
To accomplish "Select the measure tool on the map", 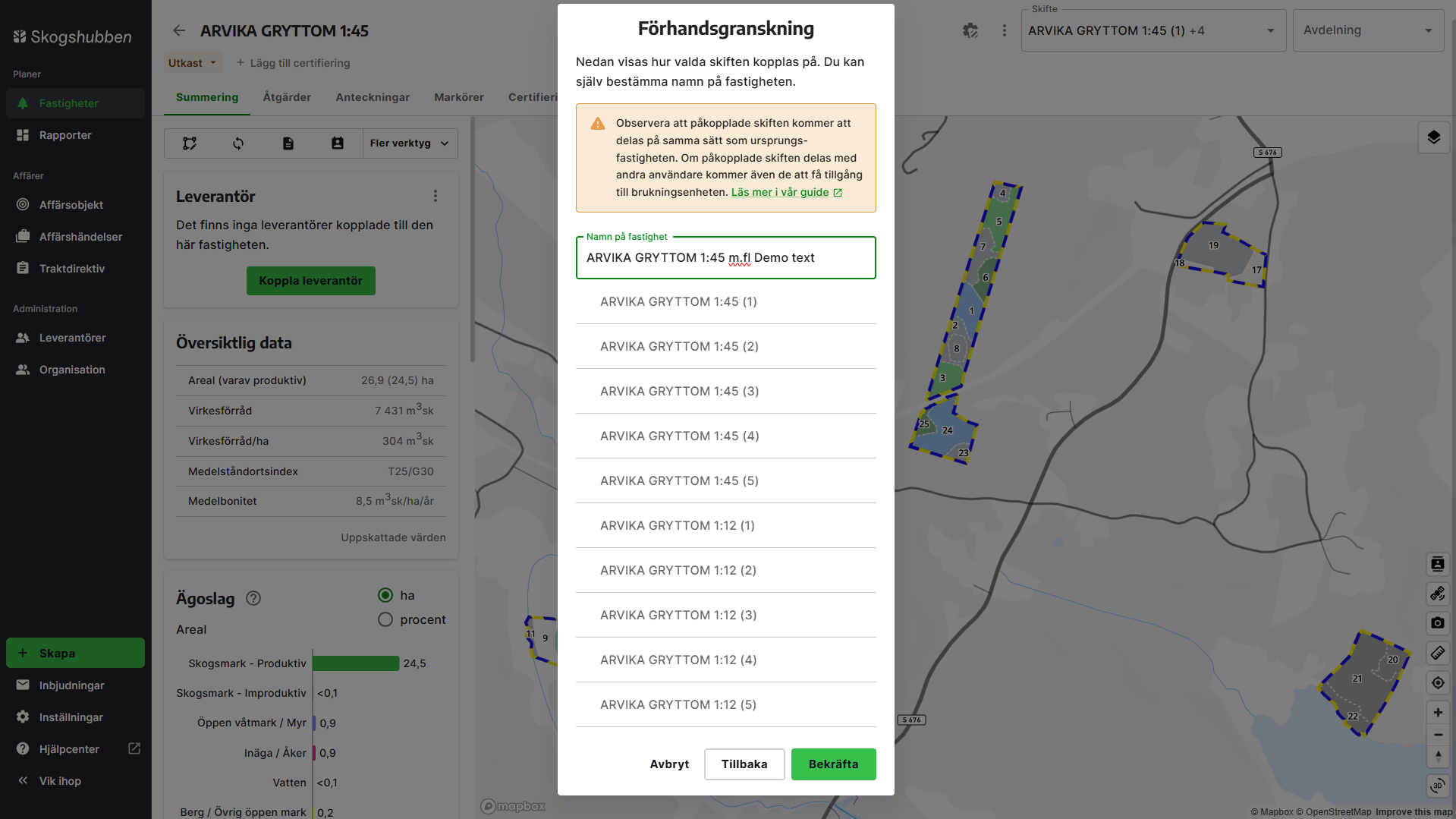I will [x=1437, y=653].
